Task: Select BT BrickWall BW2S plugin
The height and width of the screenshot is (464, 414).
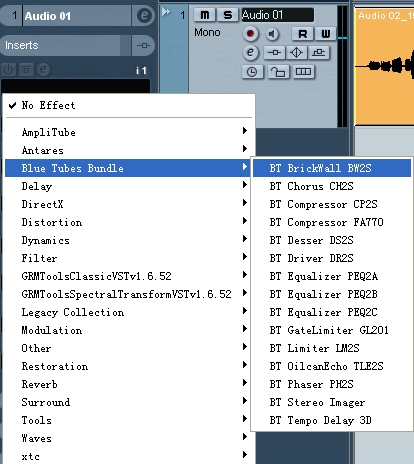Action: click(x=332, y=168)
